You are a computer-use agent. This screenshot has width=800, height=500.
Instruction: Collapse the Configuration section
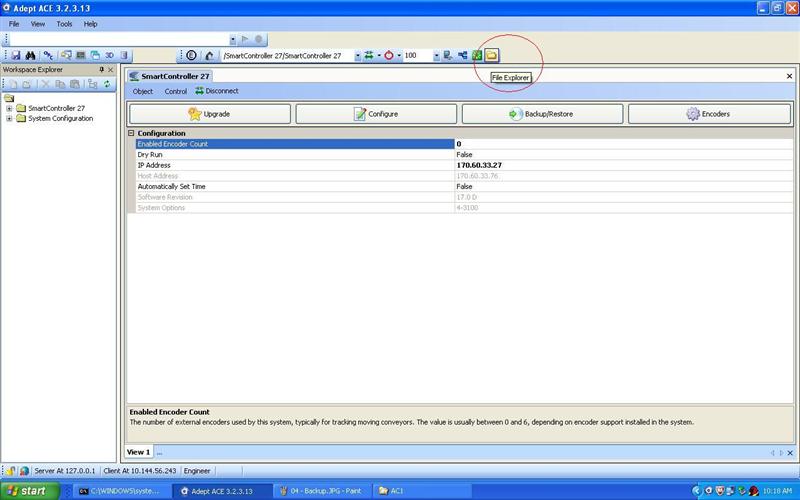pyautogui.click(x=131, y=133)
